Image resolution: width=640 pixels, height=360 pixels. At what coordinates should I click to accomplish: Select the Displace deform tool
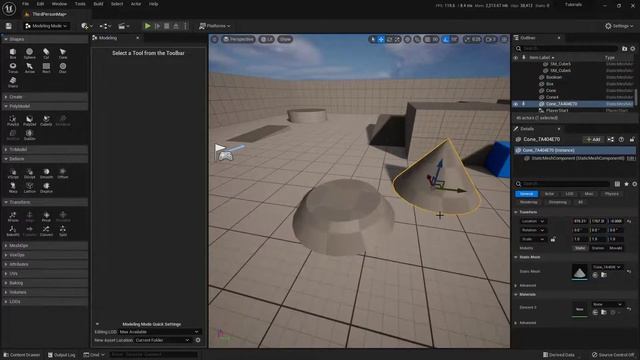tap(46, 188)
